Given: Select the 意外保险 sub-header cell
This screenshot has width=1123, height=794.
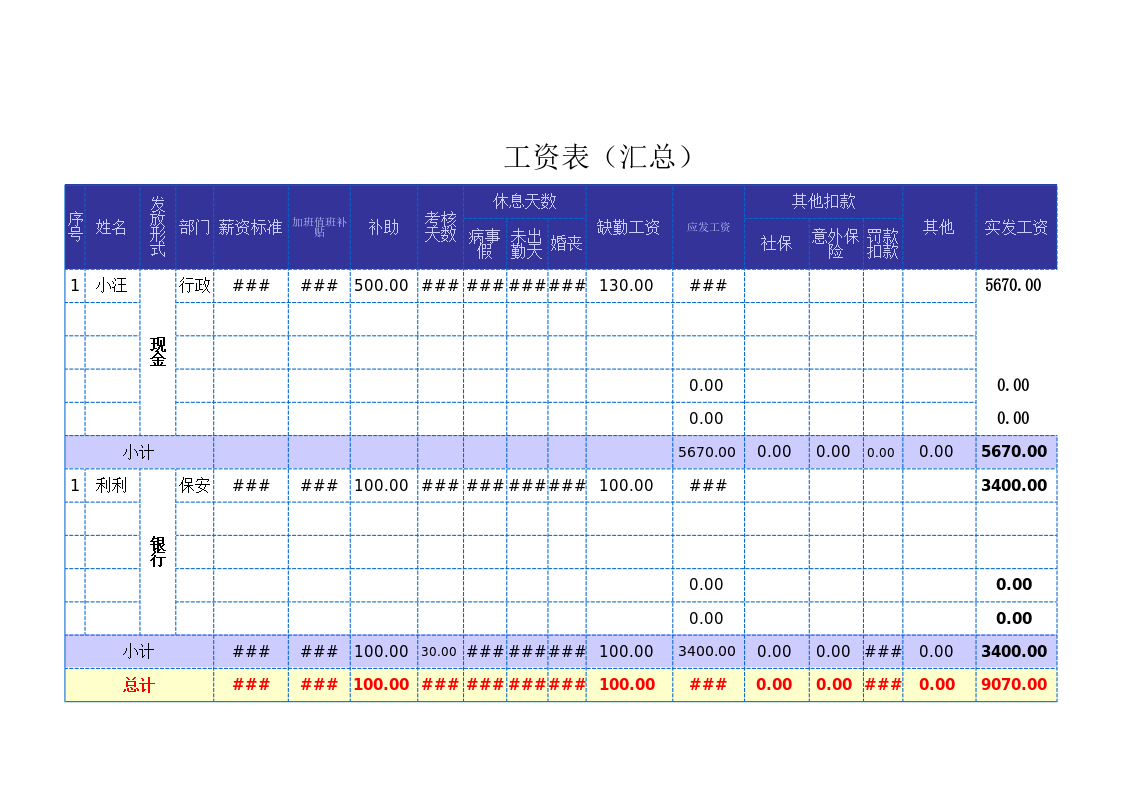Looking at the screenshot, I should coord(835,243).
